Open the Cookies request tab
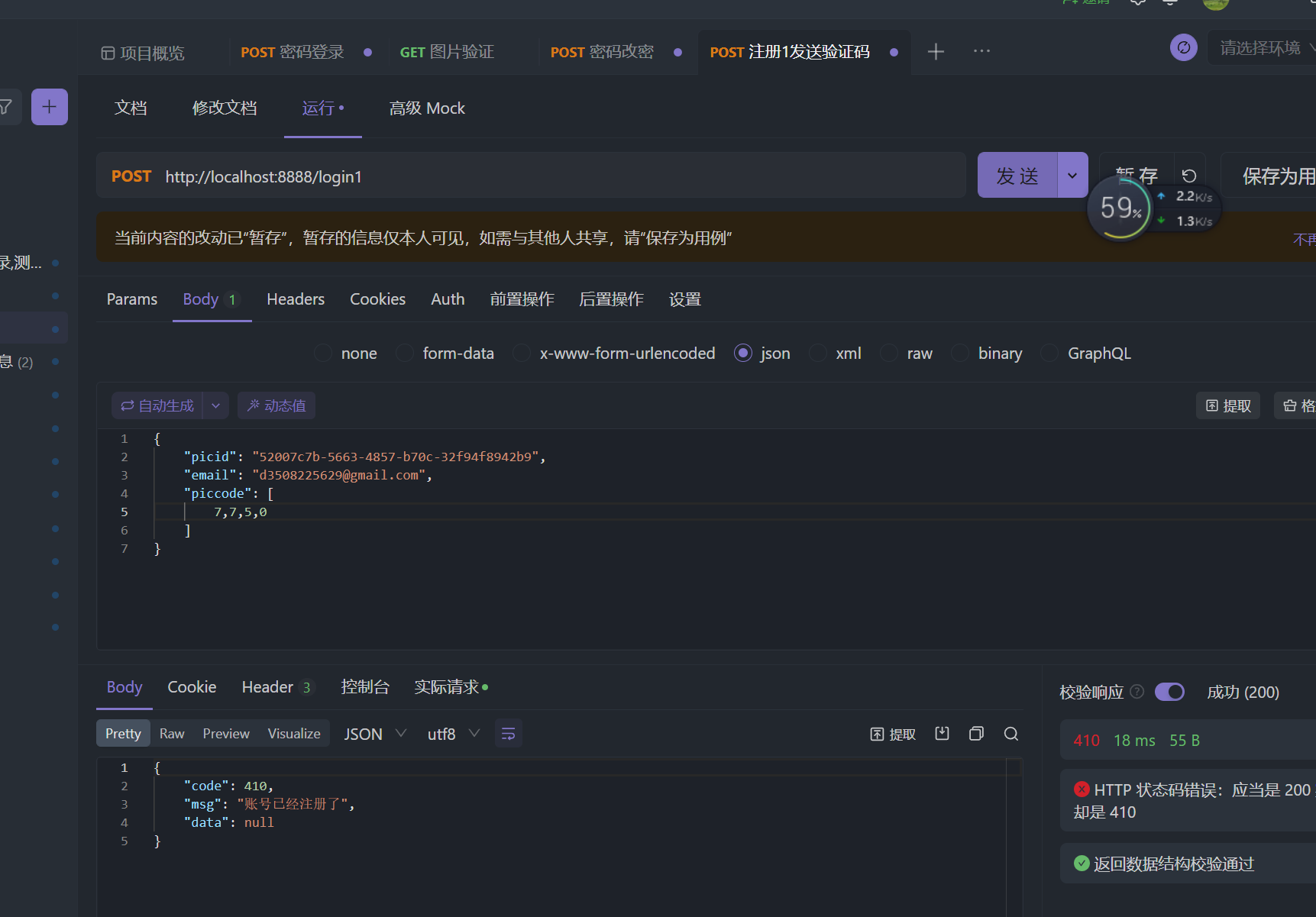The image size is (1316, 917). point(377,299)
